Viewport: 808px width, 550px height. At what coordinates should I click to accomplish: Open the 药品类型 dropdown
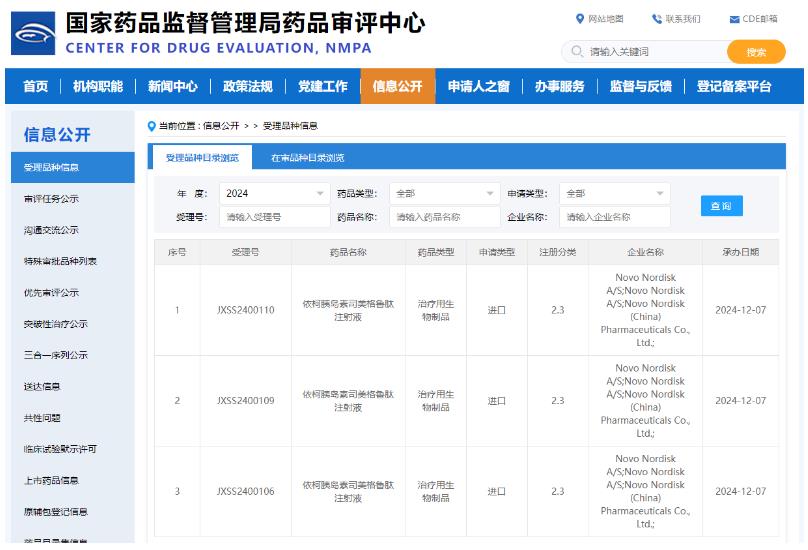coord(444,193)
